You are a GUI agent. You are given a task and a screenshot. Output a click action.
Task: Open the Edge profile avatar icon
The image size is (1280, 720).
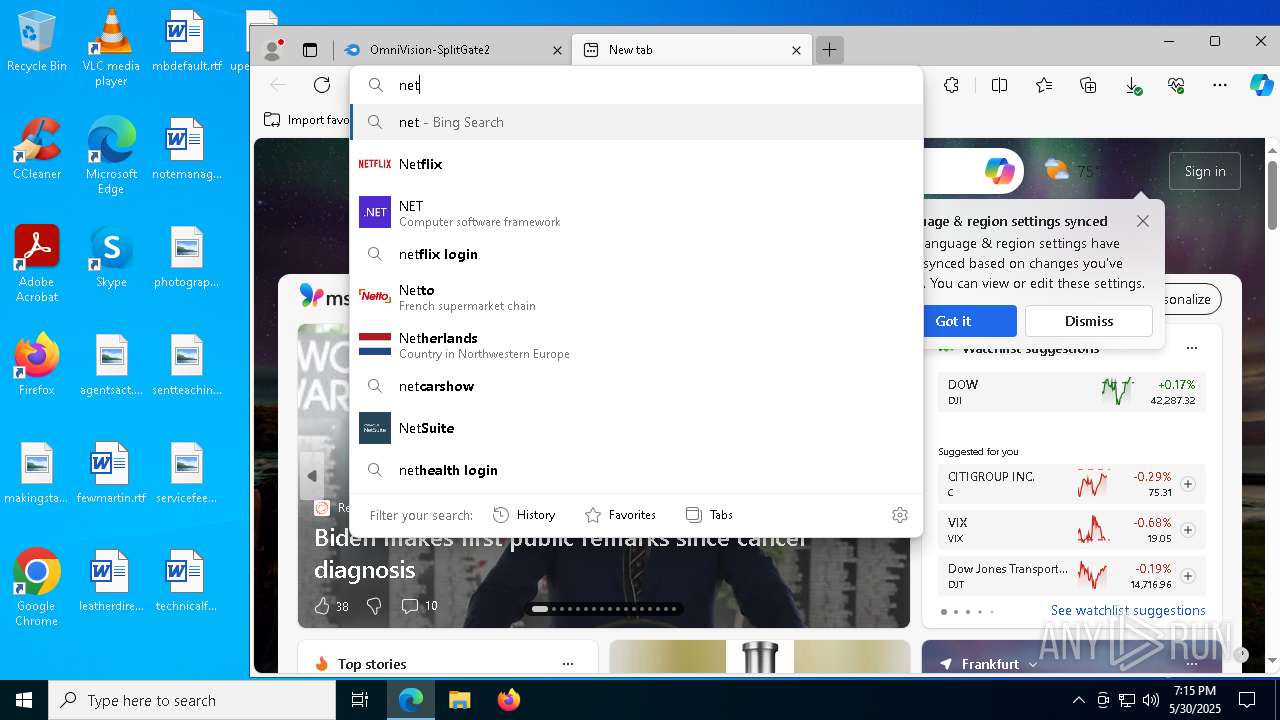coord(271,50)
